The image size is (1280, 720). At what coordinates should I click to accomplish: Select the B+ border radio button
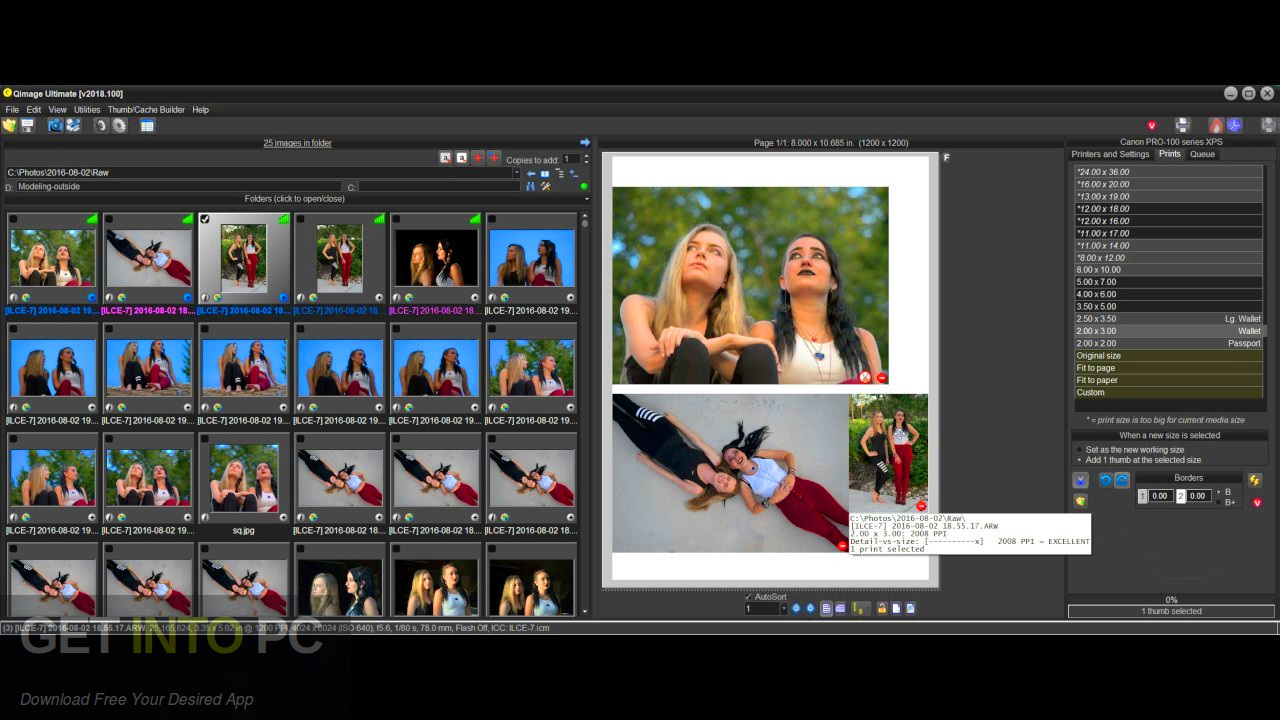(x=1218, y=502)
